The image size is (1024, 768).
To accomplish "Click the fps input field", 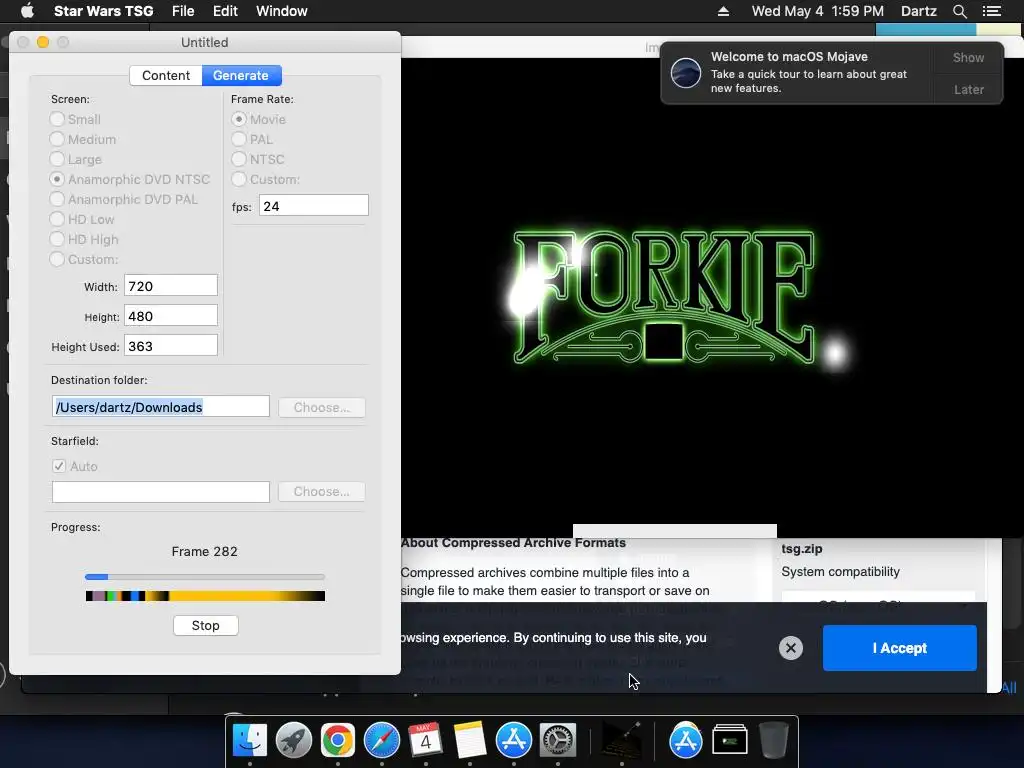I will pyautogui.click(x=313, y=206).
